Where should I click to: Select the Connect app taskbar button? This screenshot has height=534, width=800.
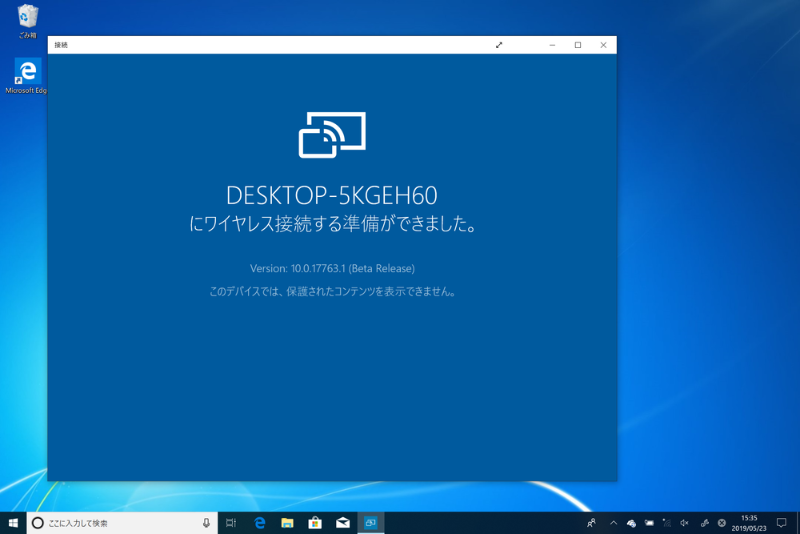coord(370,523)
